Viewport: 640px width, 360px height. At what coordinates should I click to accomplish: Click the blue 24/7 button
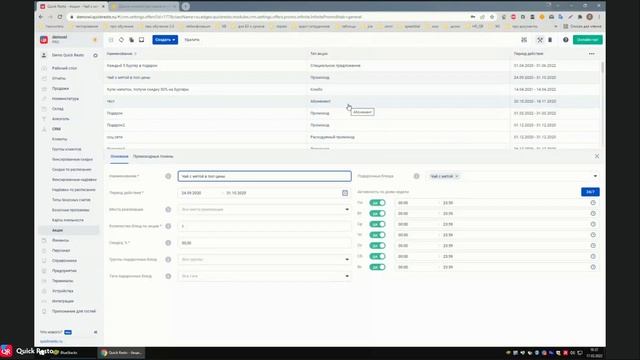click(590, 192)
